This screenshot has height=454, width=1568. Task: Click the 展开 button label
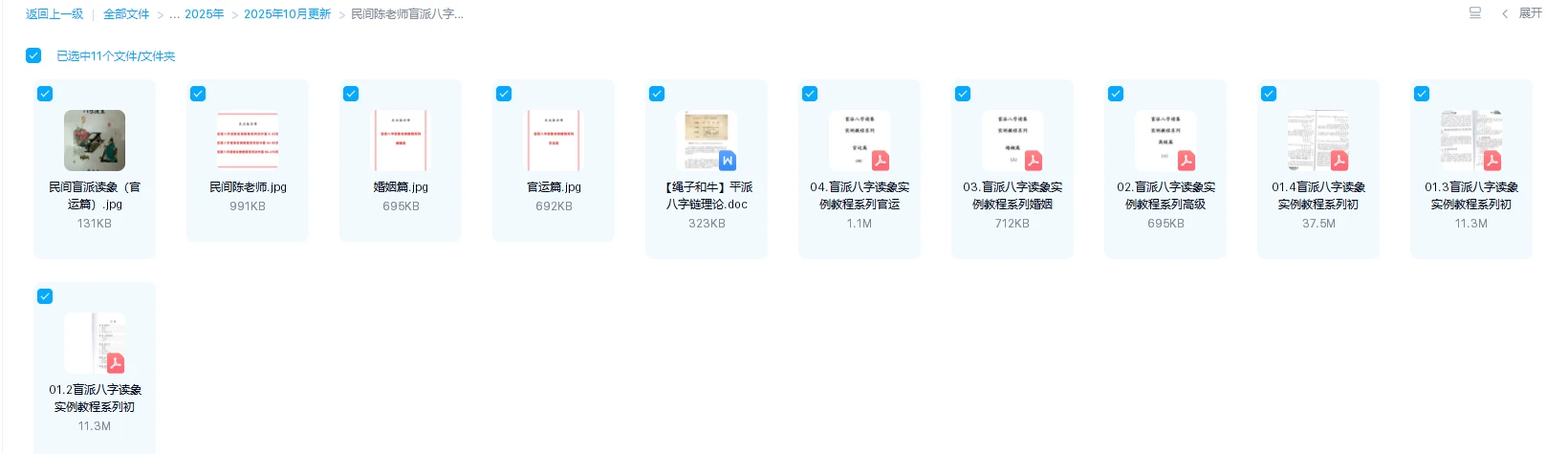click(1531, 13)
